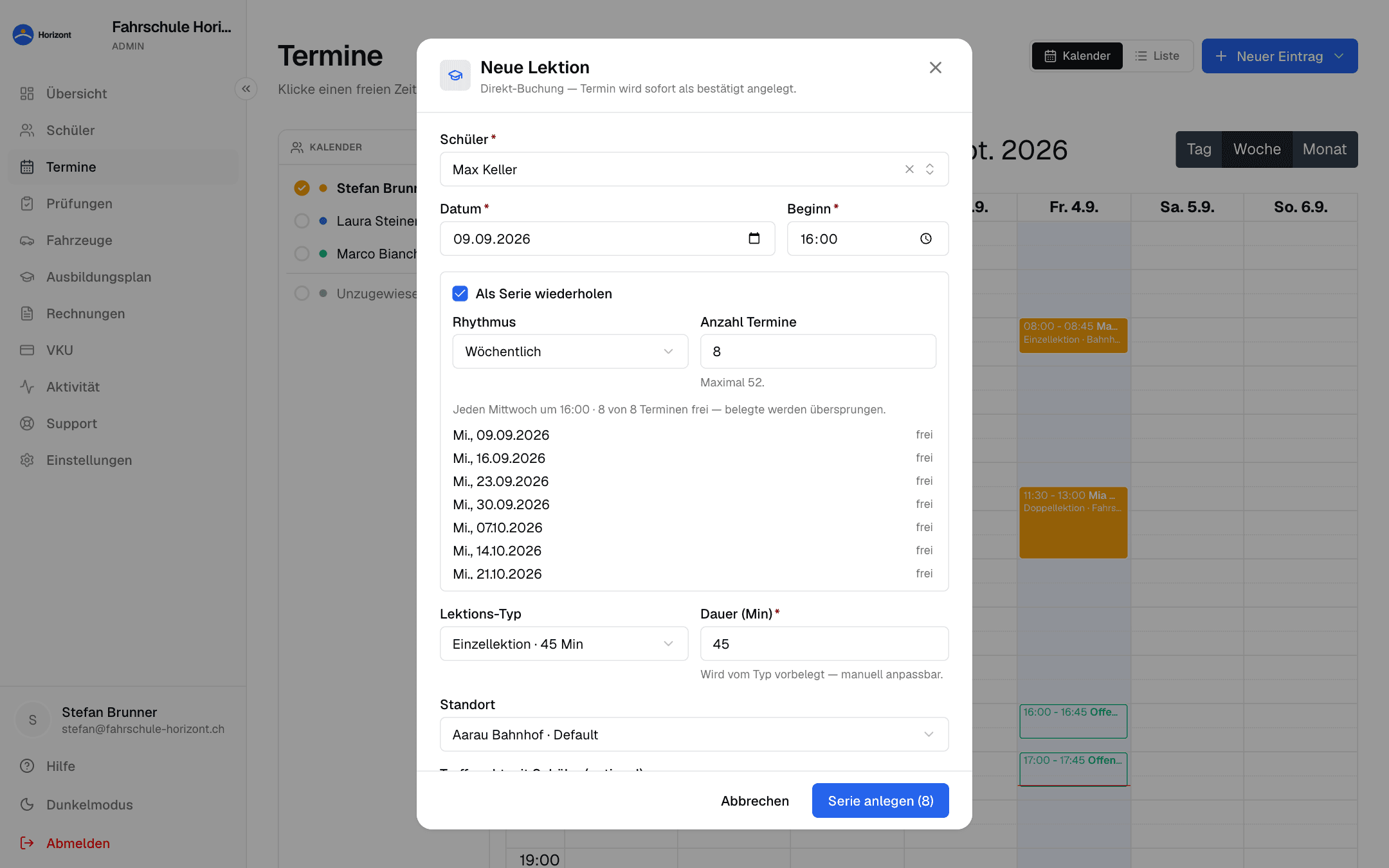Toggle Stefan Brunner calendar checkbox

coord(302,188)
